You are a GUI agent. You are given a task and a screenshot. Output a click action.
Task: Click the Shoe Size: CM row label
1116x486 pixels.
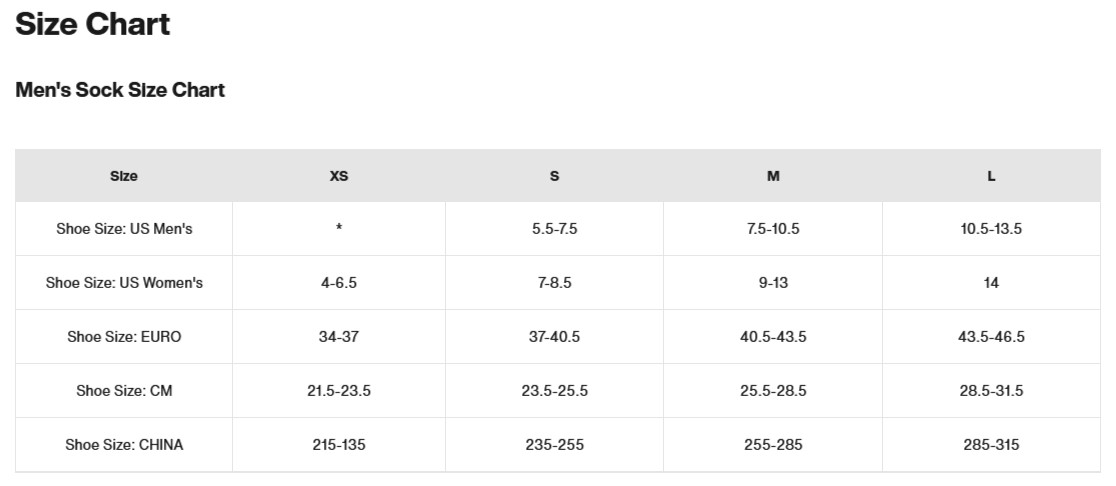point(124,391)
